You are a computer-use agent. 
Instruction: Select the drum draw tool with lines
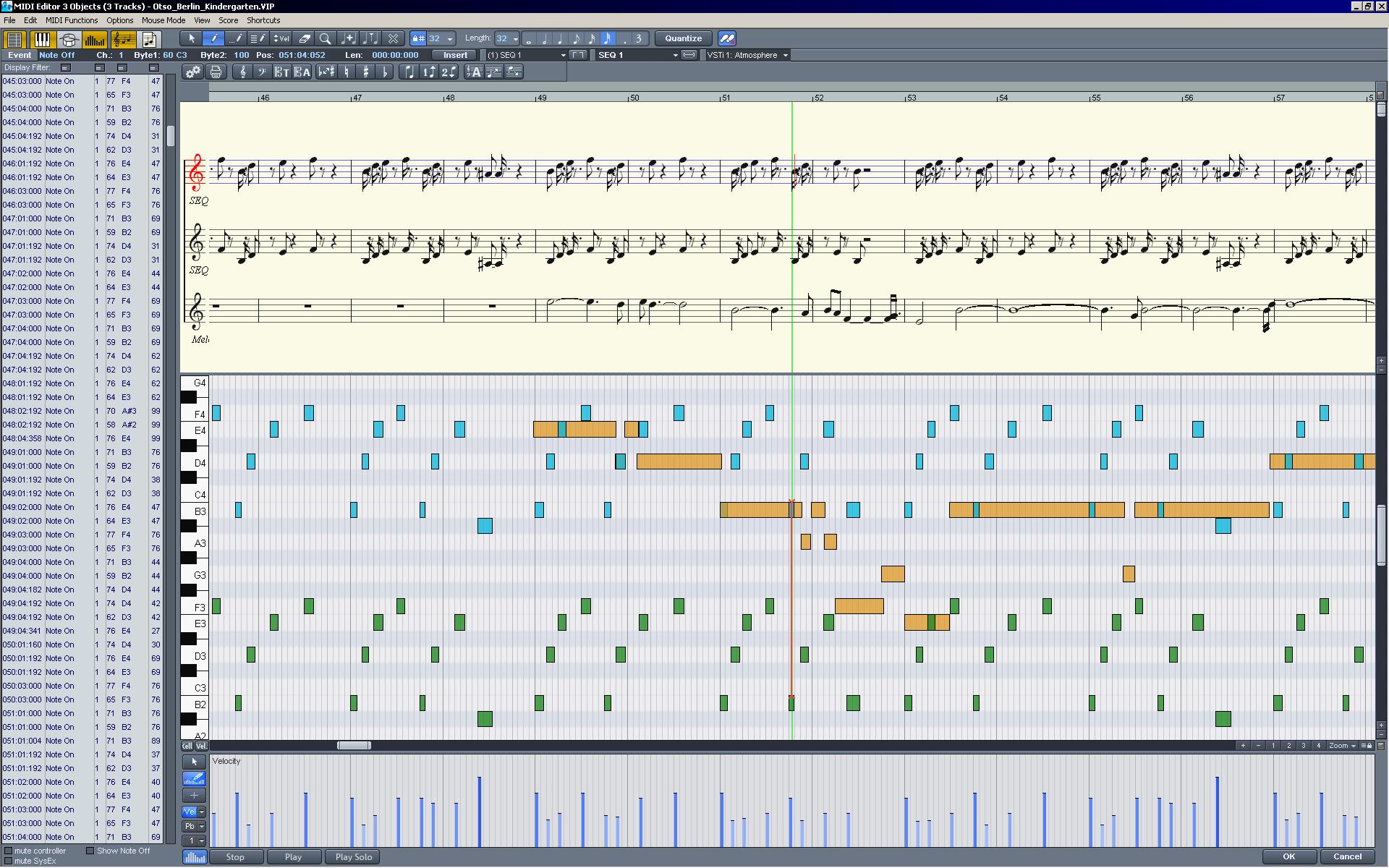[x=257, y=38]
